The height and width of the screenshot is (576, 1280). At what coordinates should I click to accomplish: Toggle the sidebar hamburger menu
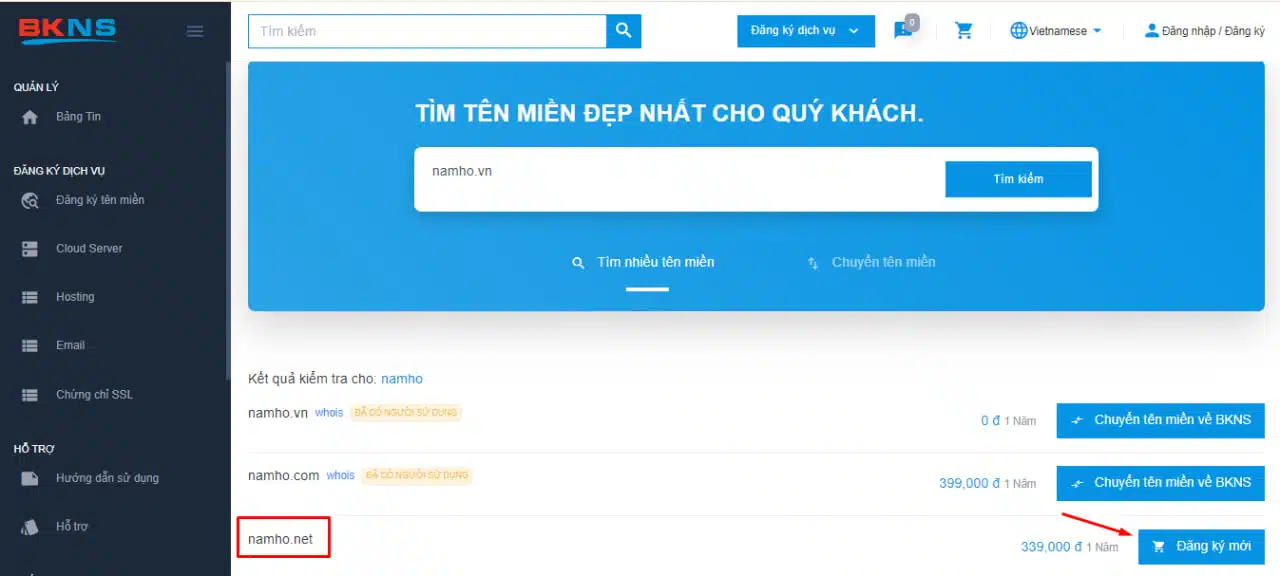[195, 31]
